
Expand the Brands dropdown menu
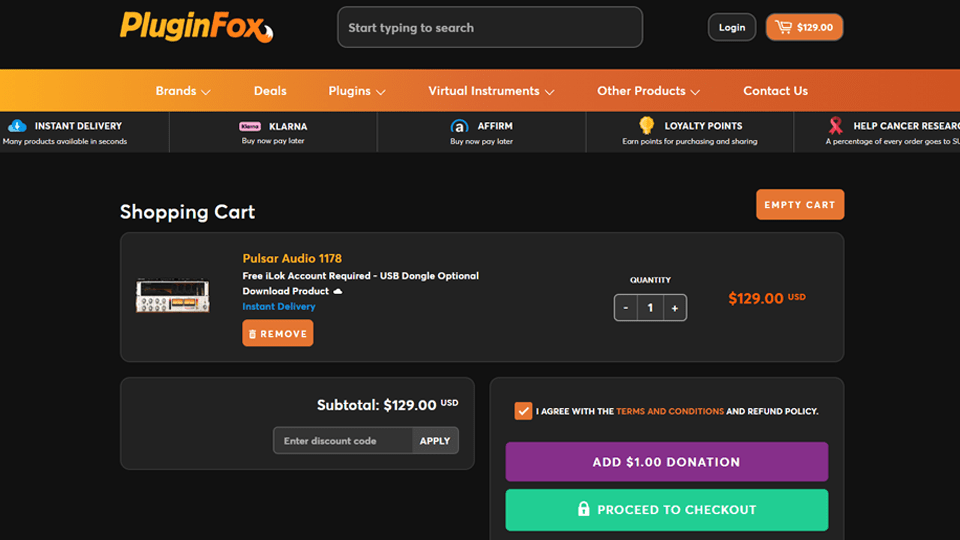coord(183,91)
